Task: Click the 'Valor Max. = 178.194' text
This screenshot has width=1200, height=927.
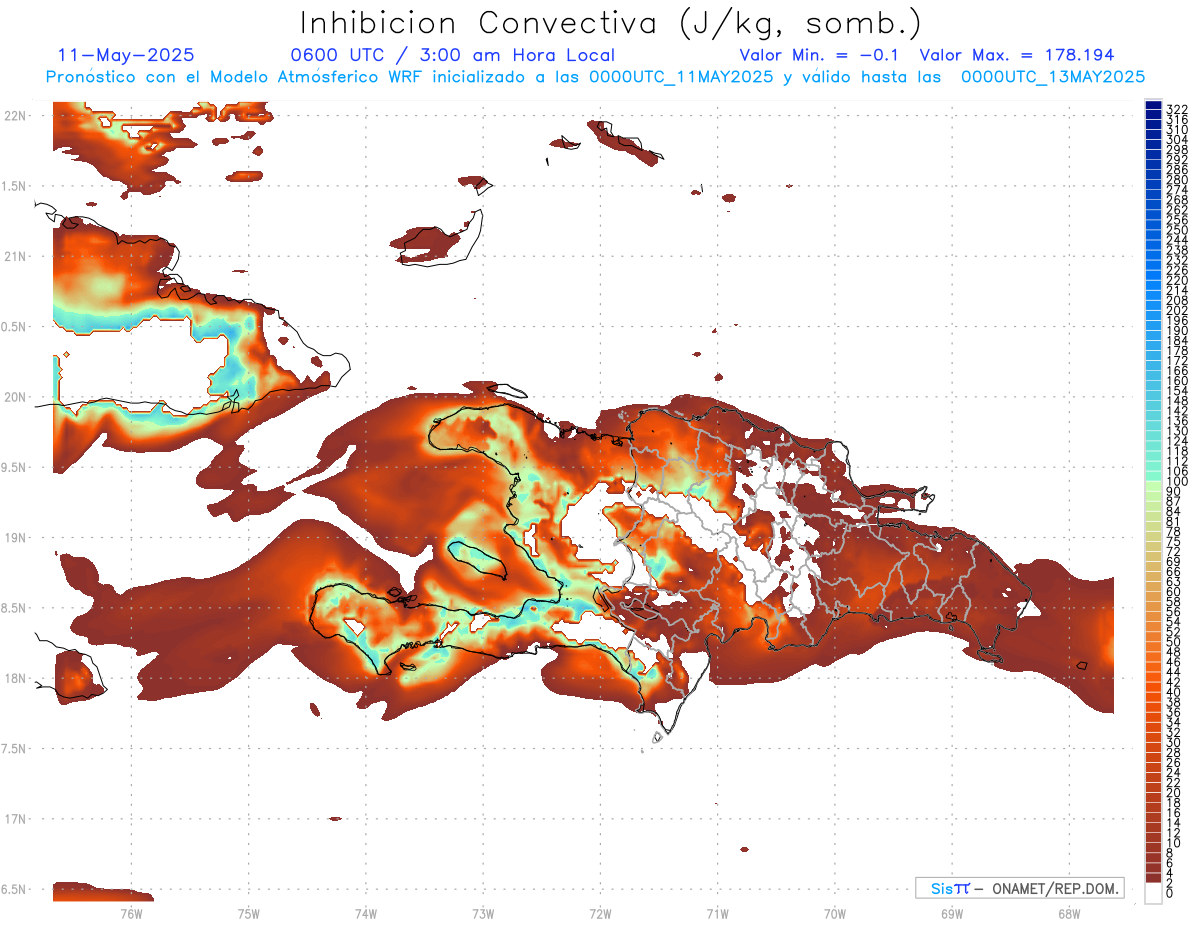Action: point(1016,55)
